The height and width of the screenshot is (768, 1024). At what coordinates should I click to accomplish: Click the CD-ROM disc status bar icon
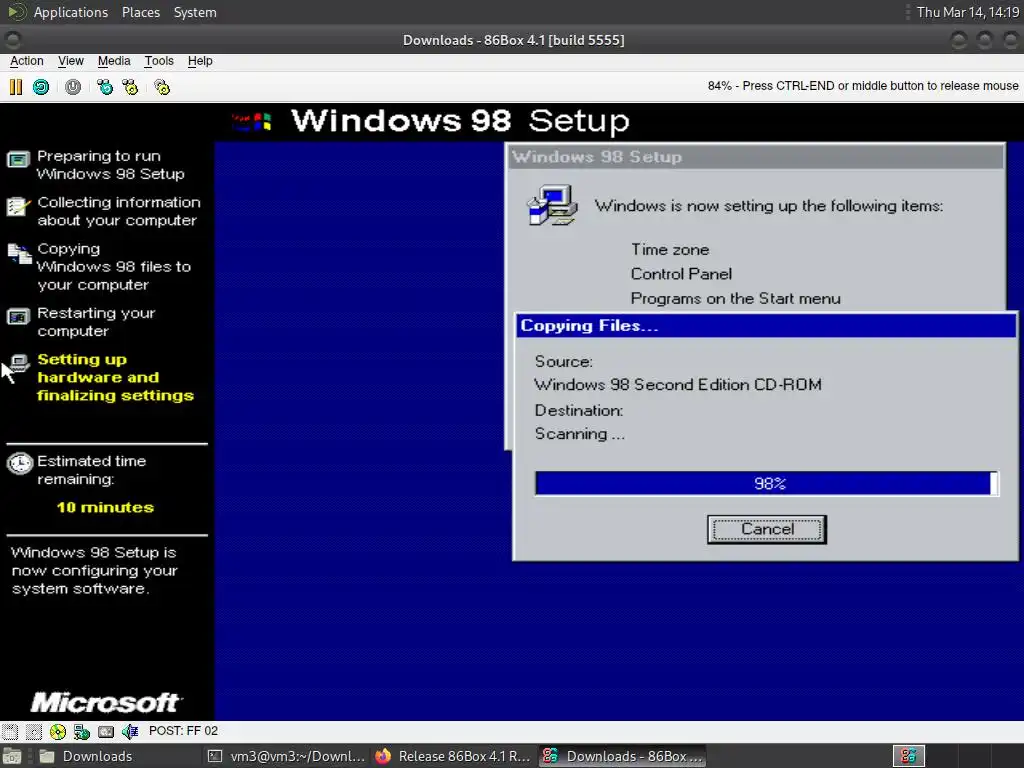click(57, 731)
